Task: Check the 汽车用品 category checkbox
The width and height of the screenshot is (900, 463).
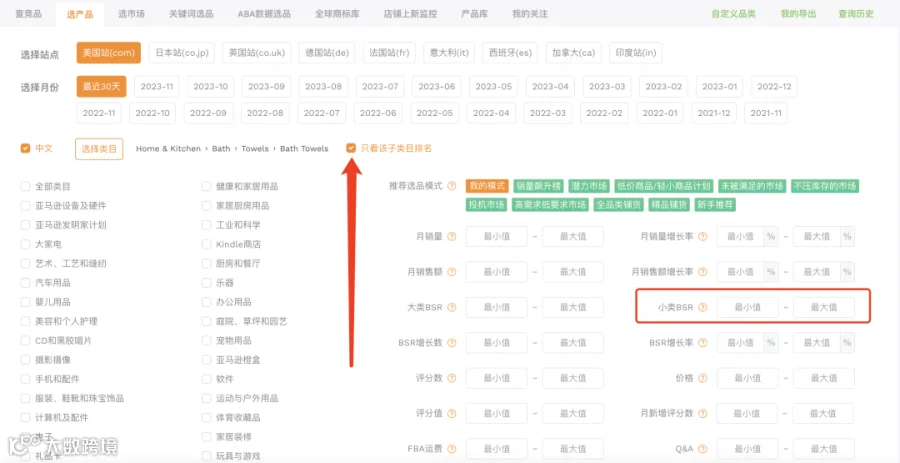Action: tap(25, 283)
